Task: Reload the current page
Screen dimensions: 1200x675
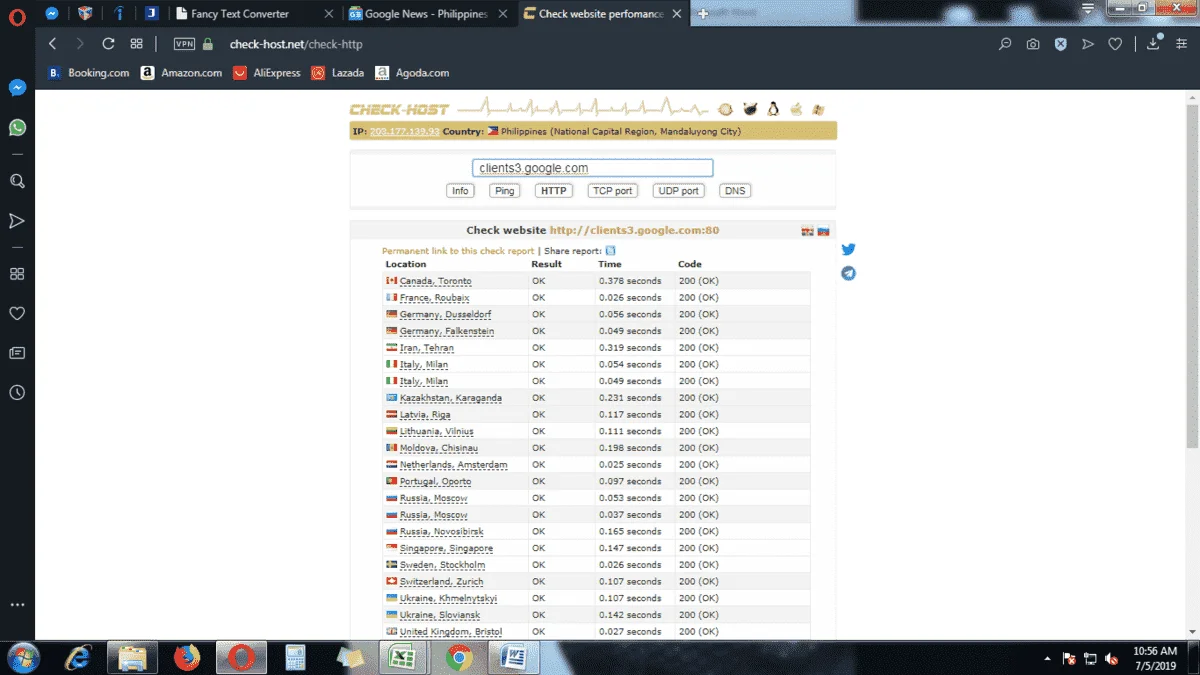Action: (x=108, y=44)
